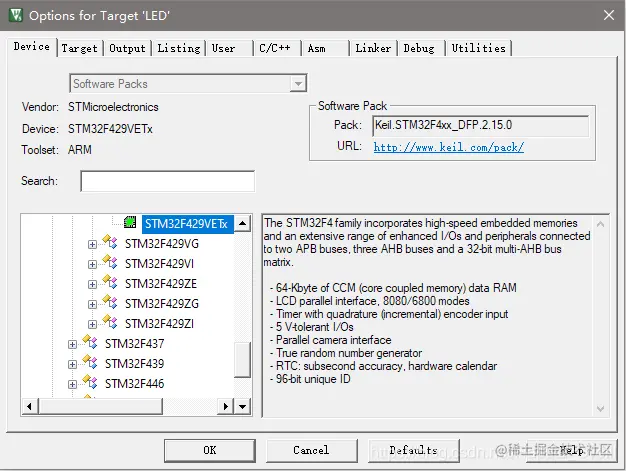Click the device tree scroll right arrow
The width and height of the screenshot is (626, 471).
pyautogui.click(x=226, y=407)
